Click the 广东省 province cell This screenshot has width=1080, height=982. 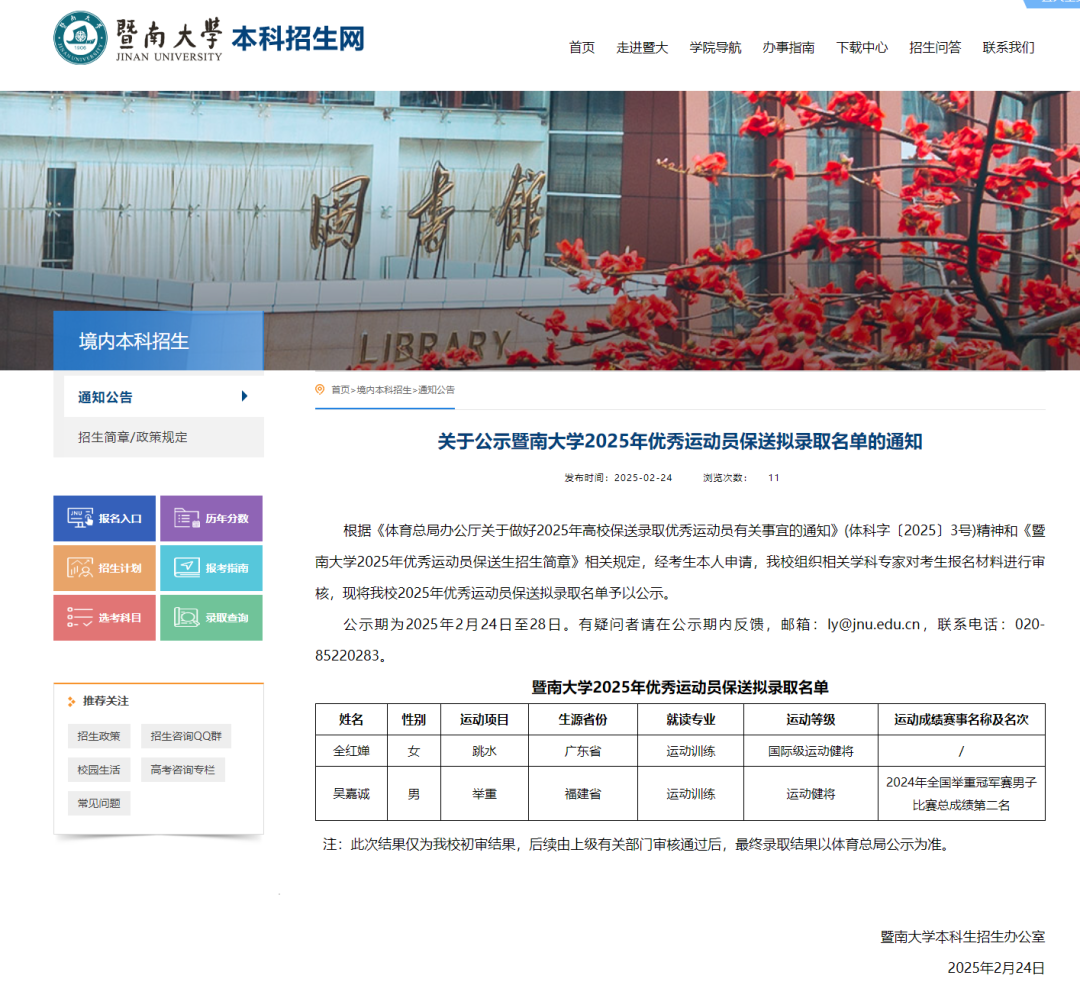pyautogui.click(x=583, y=751)
